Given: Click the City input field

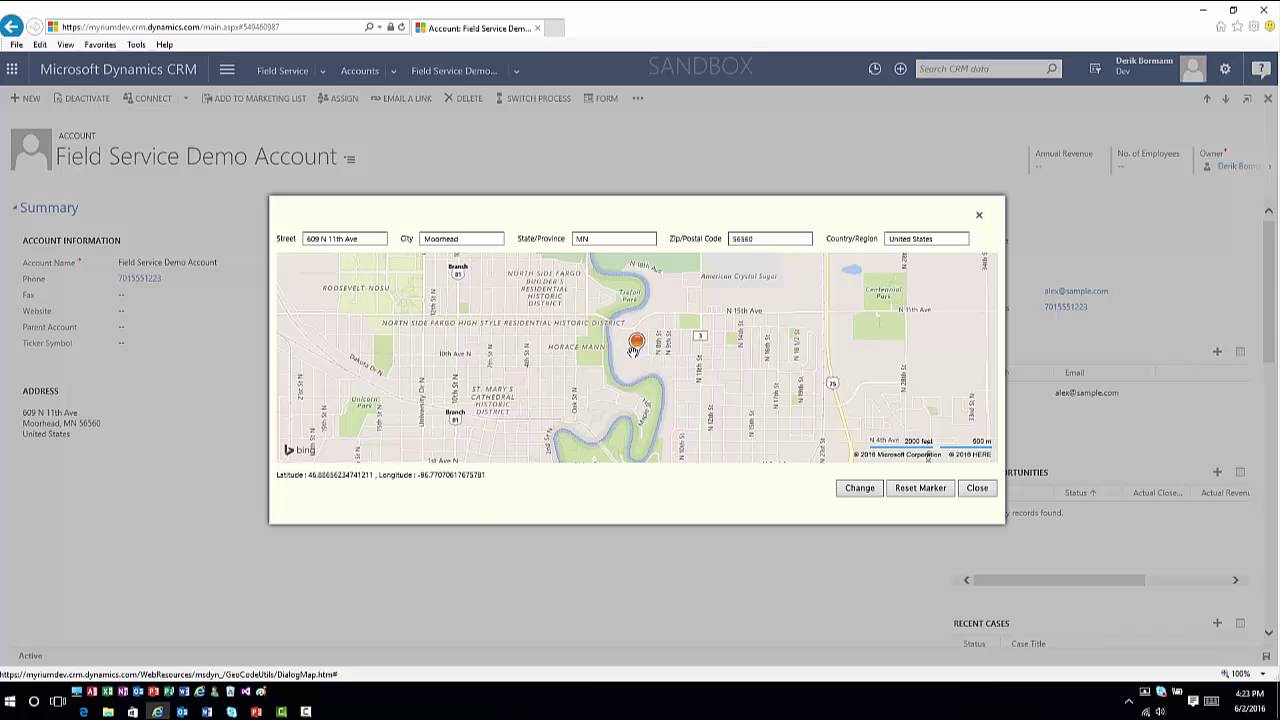Looking at the screenshot, I should tap(461, 239).
